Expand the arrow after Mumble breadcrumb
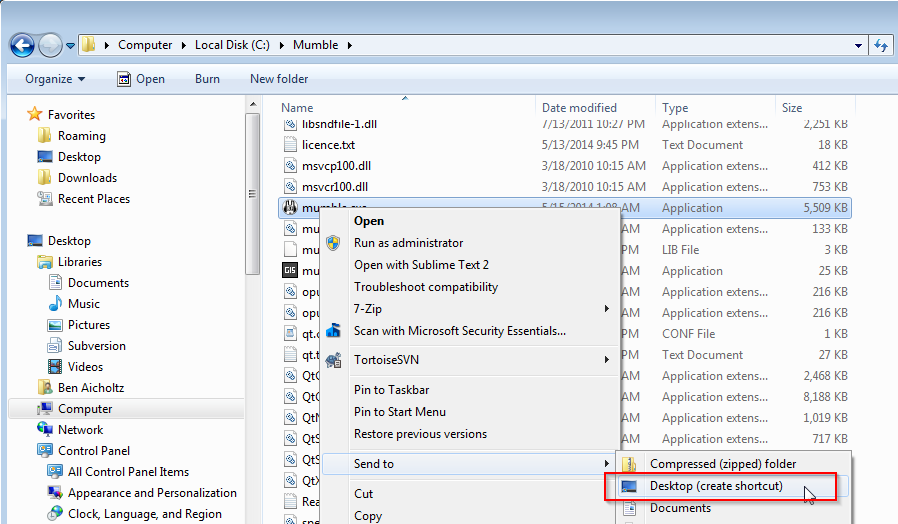Viewport: 898px width, 524px height. 349,45
